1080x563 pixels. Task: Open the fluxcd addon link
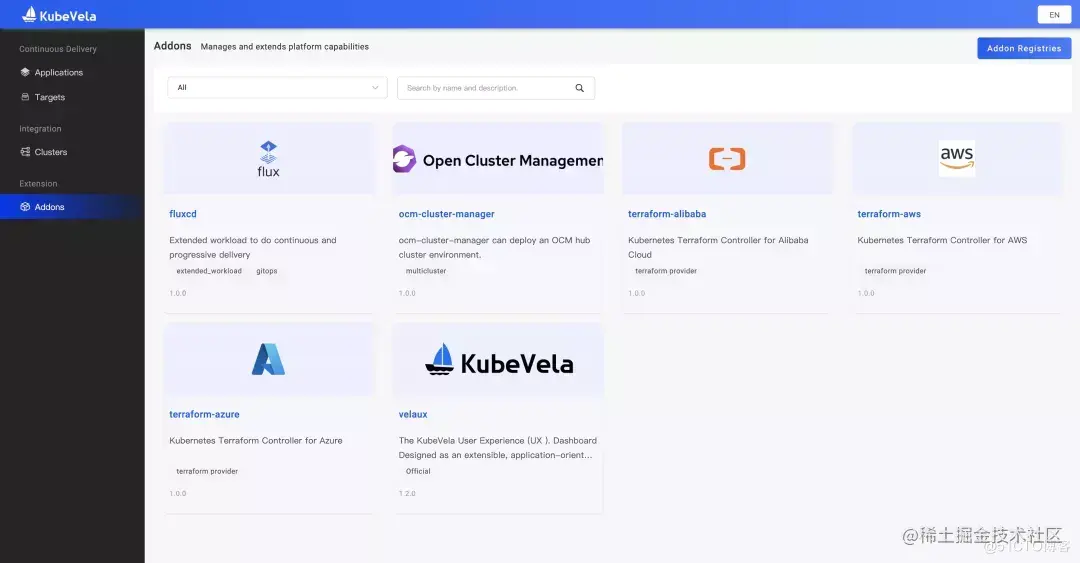pos(183,214)
